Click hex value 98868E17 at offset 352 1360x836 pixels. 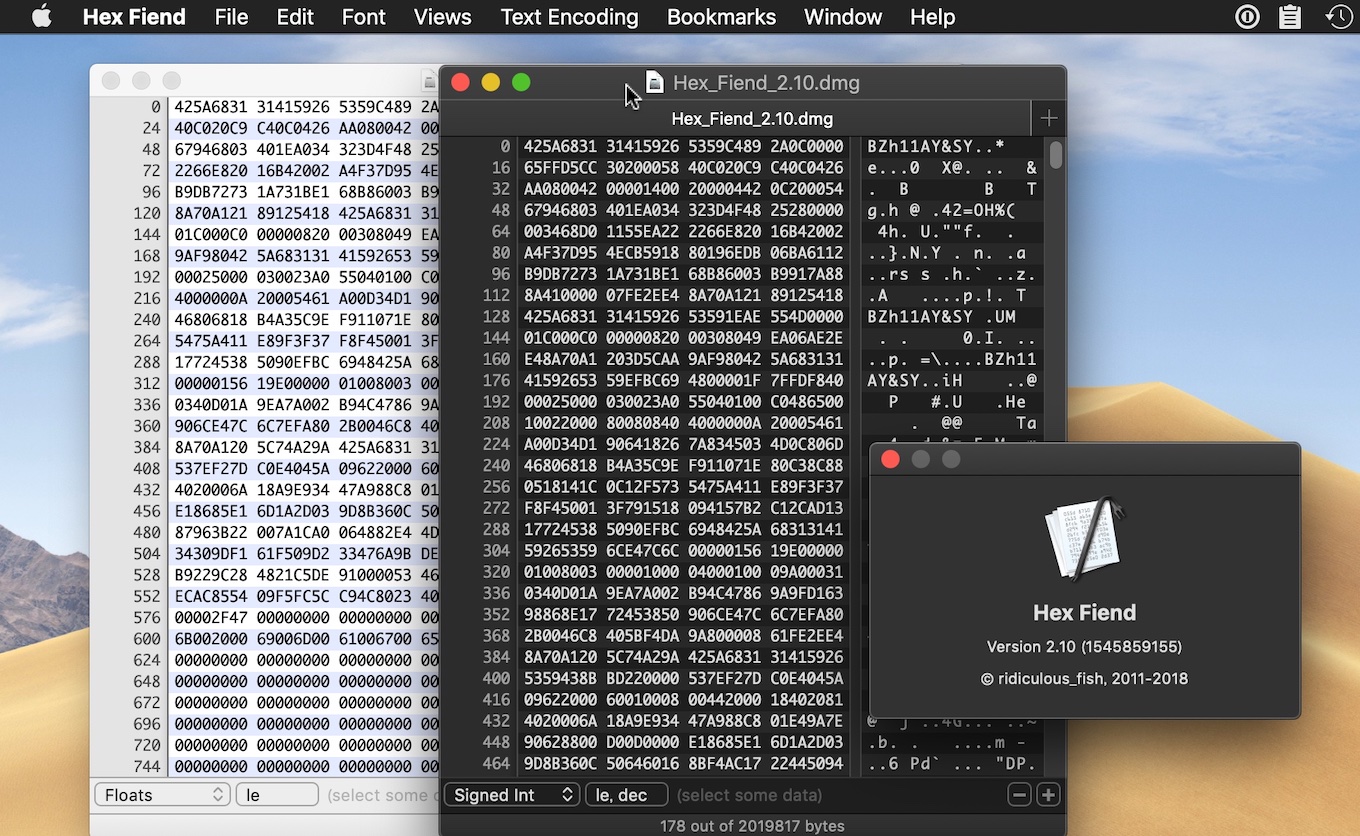click(561, 614)
